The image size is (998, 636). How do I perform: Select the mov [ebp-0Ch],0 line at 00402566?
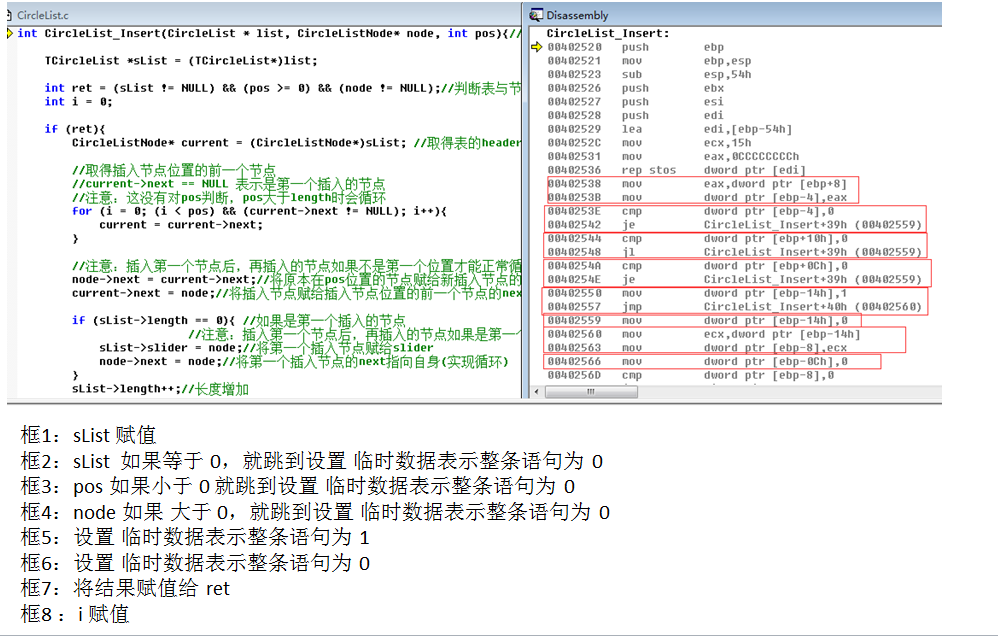(698, 362)
